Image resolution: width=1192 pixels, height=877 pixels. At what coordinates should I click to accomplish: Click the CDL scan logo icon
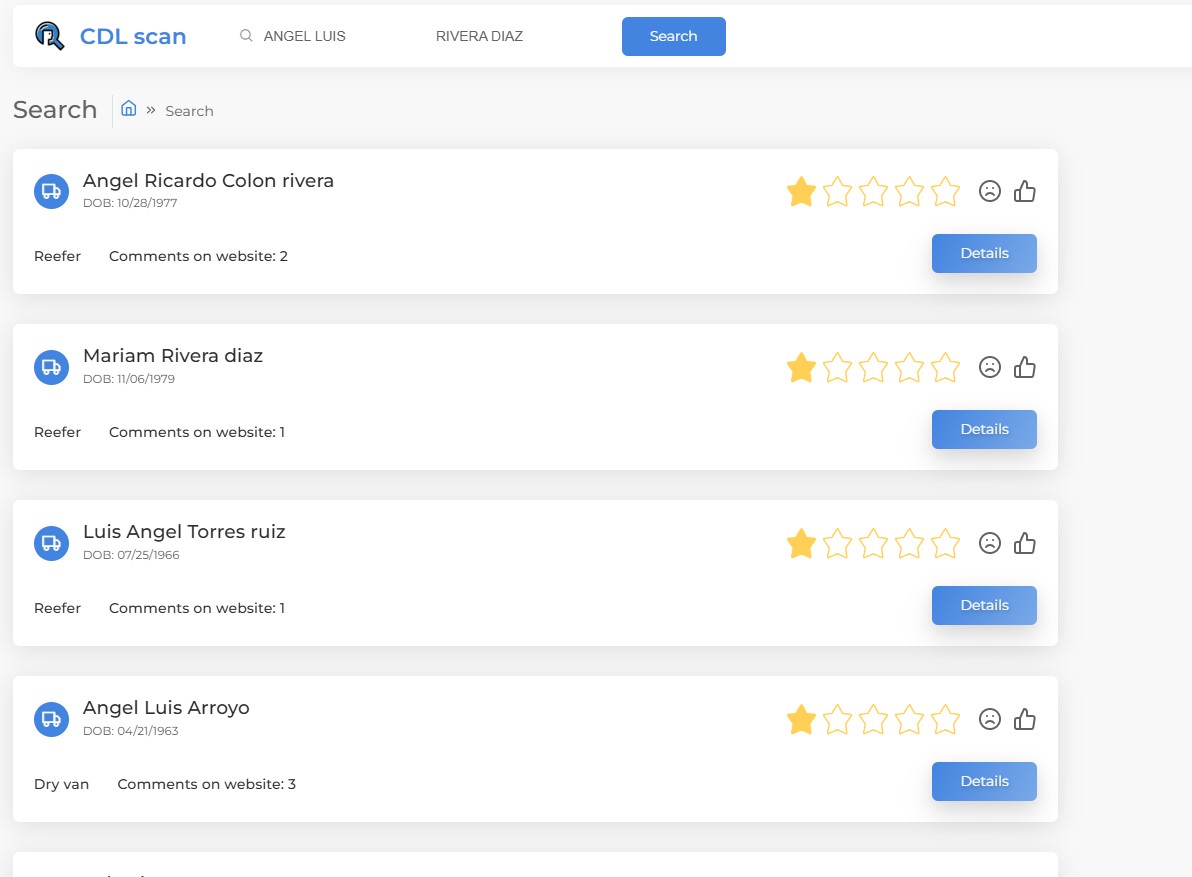tap(49, 36)
